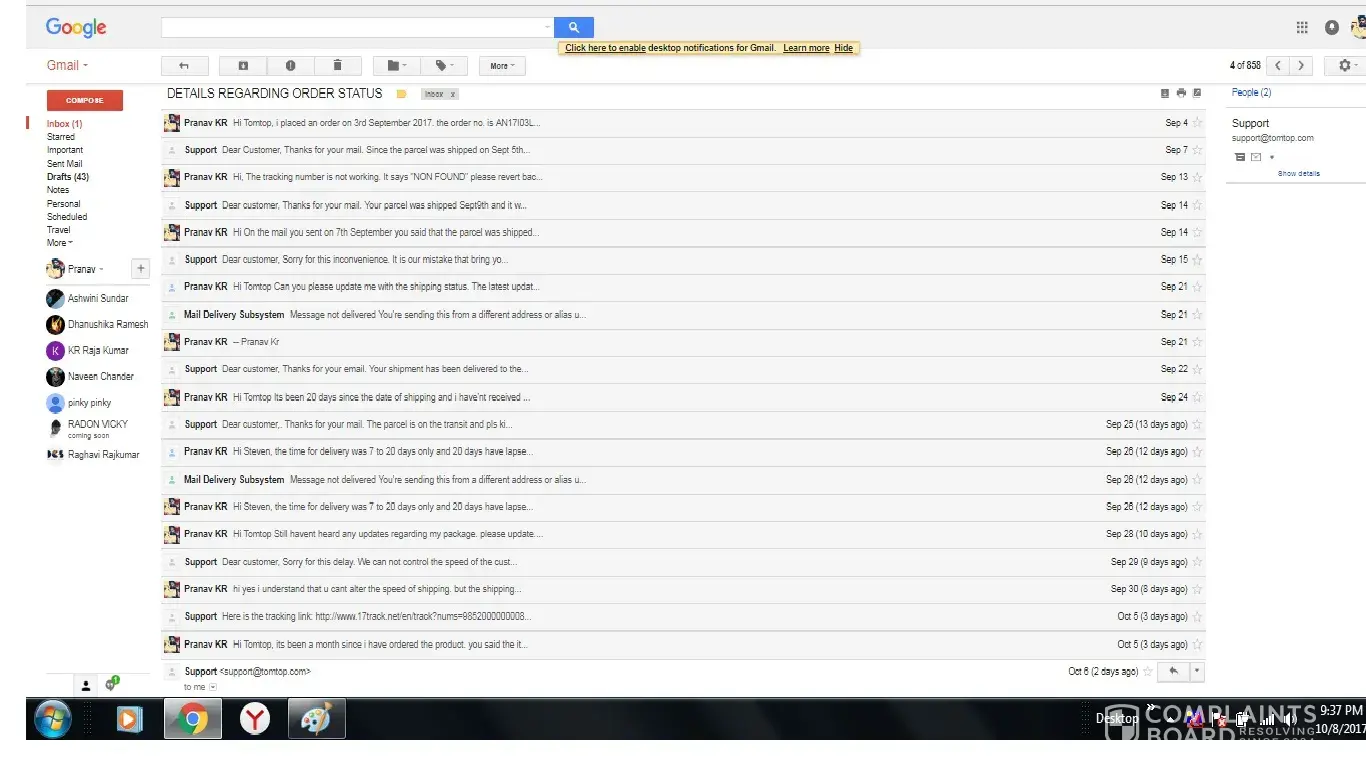This screenshot has height=768, width=1366.
Task: Star the Sep 22 Support delivered message
Action: pyautogui.click(x=1197, y=369)
